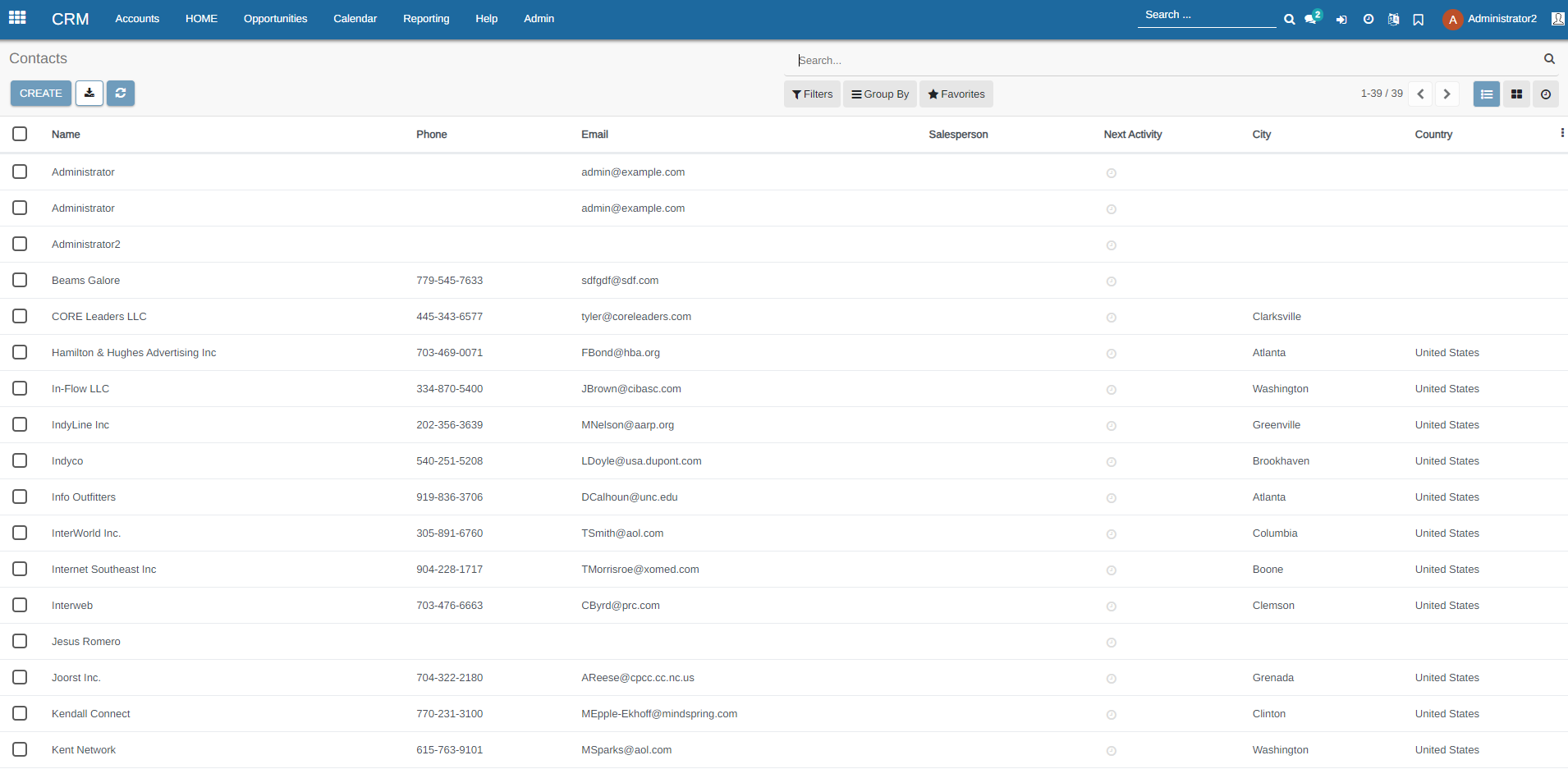
Task: Open the apps grid menu
Action: click(17, 17)
